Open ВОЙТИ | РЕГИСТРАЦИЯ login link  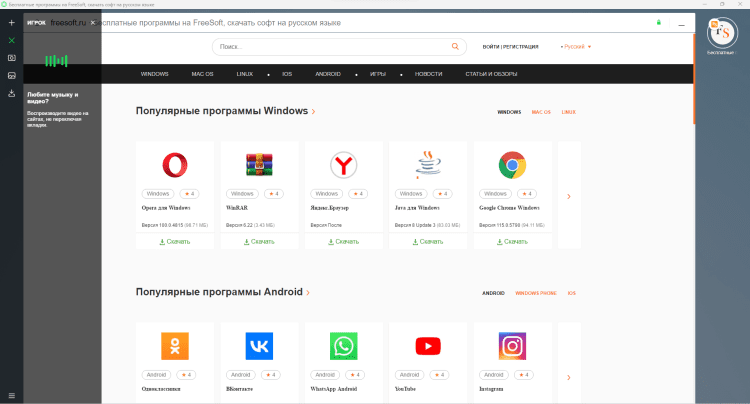[510, 47]
